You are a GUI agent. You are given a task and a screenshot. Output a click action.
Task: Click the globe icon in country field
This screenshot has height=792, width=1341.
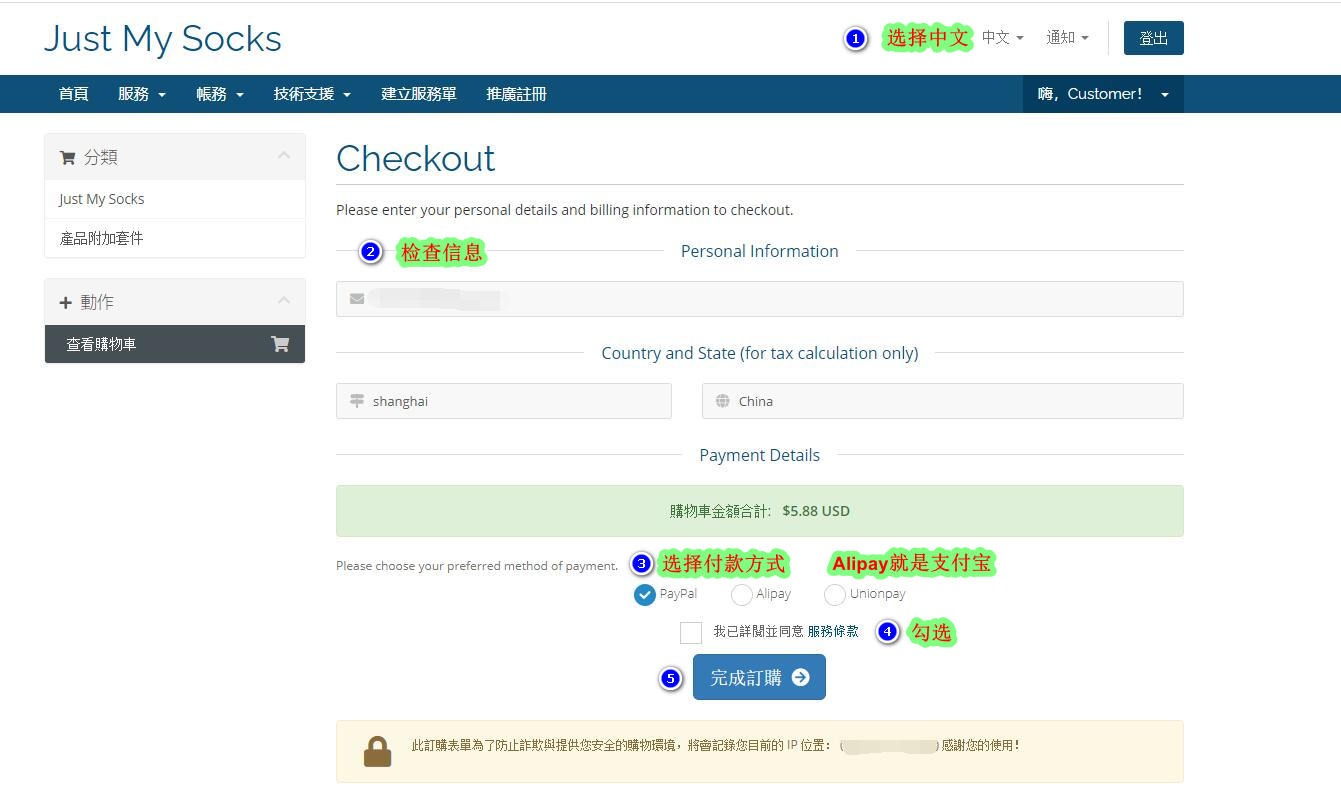click(x=723, y=401)
